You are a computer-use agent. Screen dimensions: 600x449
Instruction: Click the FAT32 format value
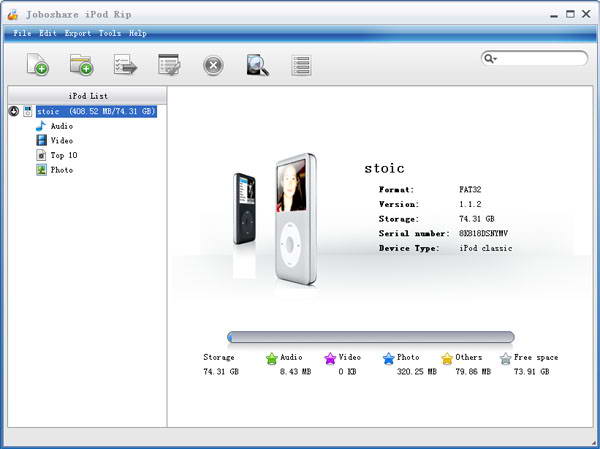pos(470,189)
